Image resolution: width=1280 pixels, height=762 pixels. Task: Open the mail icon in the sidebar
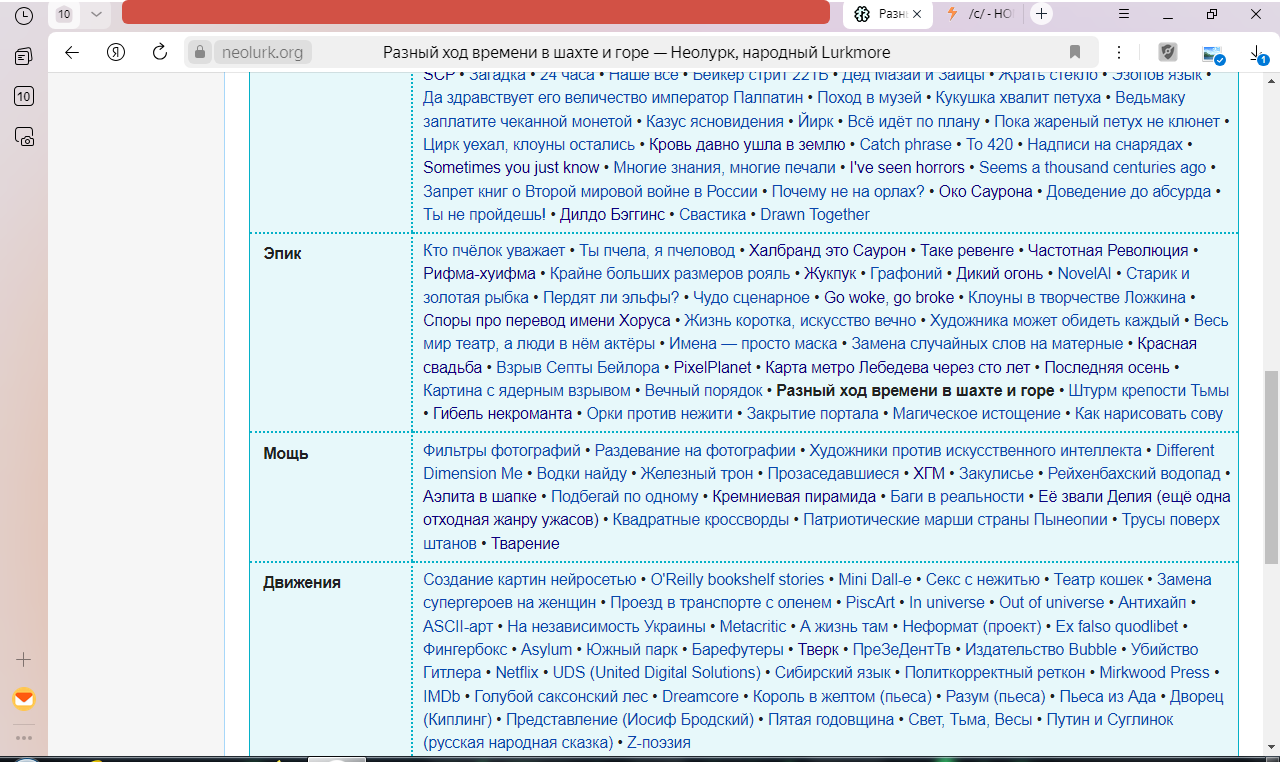pos(24,699)
